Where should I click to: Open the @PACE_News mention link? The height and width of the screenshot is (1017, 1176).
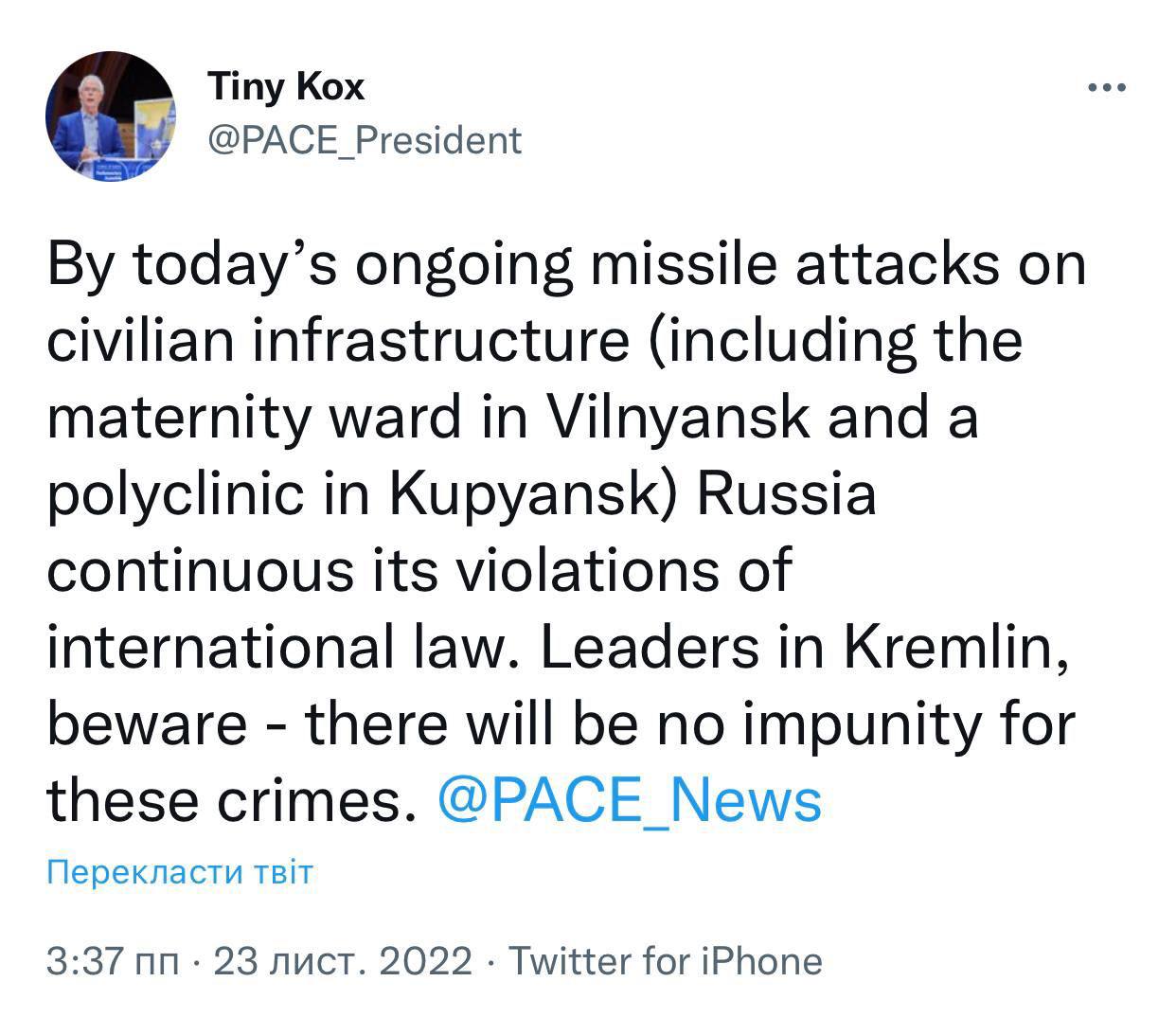click(630, 800)
